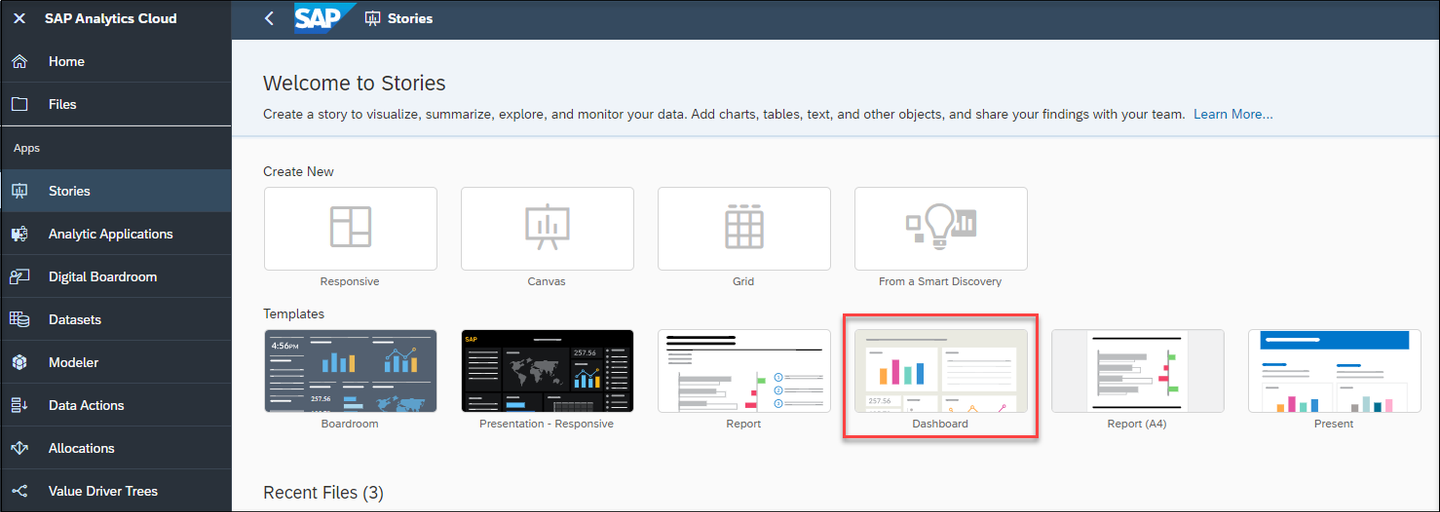
Task: Open Digital Boardroom menu item
Action: tap(116, 277)
